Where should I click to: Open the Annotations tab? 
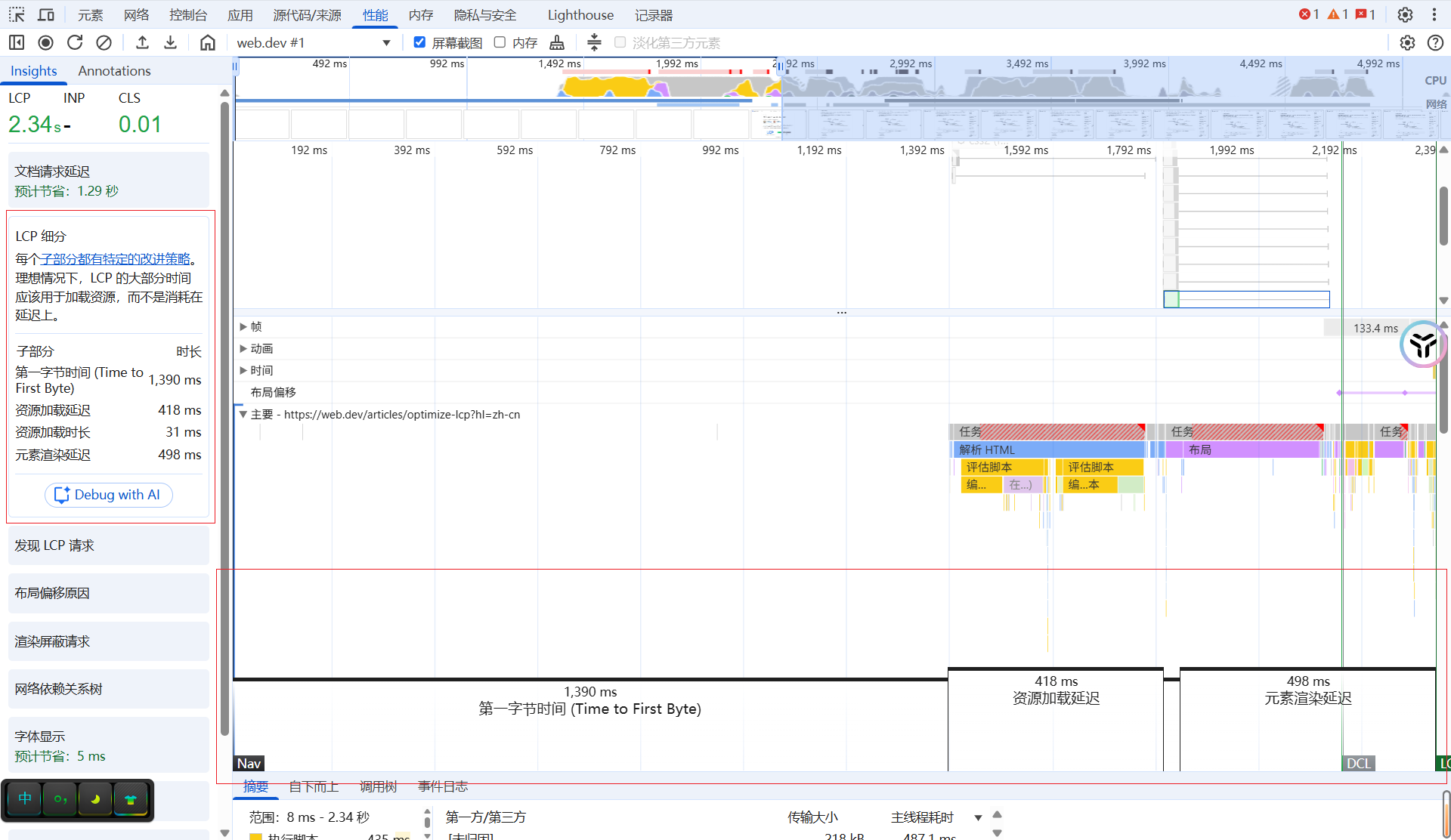click(114, 71)
